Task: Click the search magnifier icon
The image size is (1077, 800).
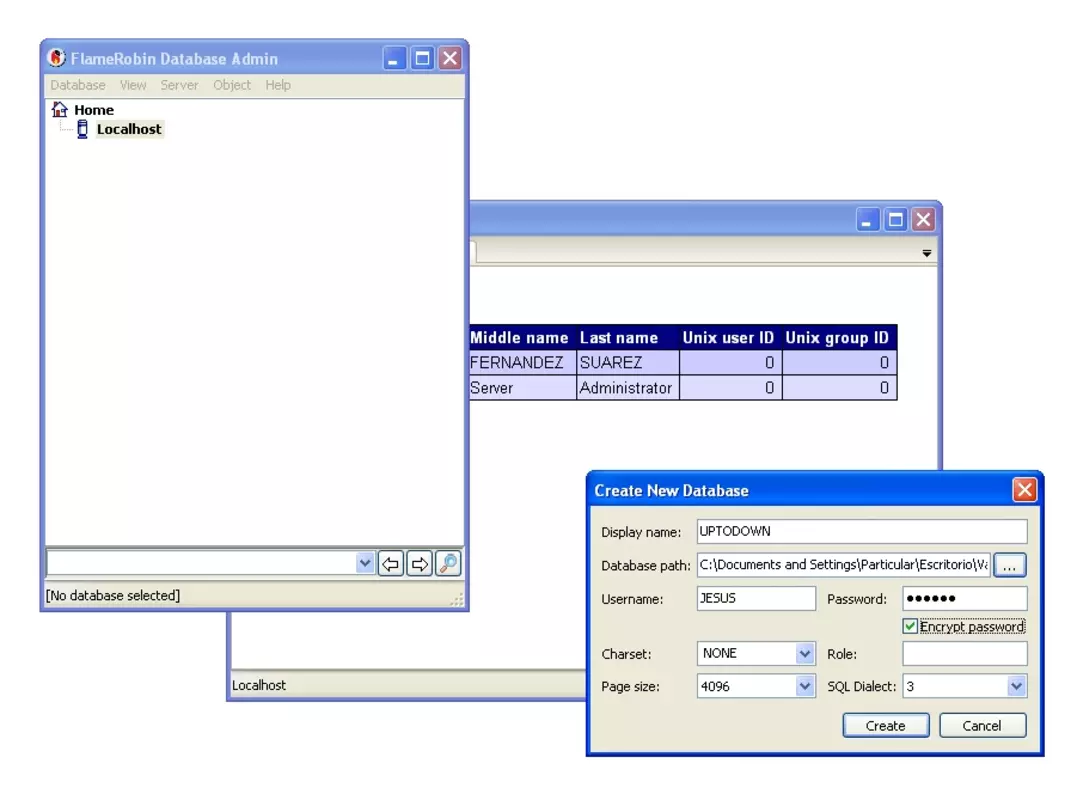Action: tap(448, 564)
